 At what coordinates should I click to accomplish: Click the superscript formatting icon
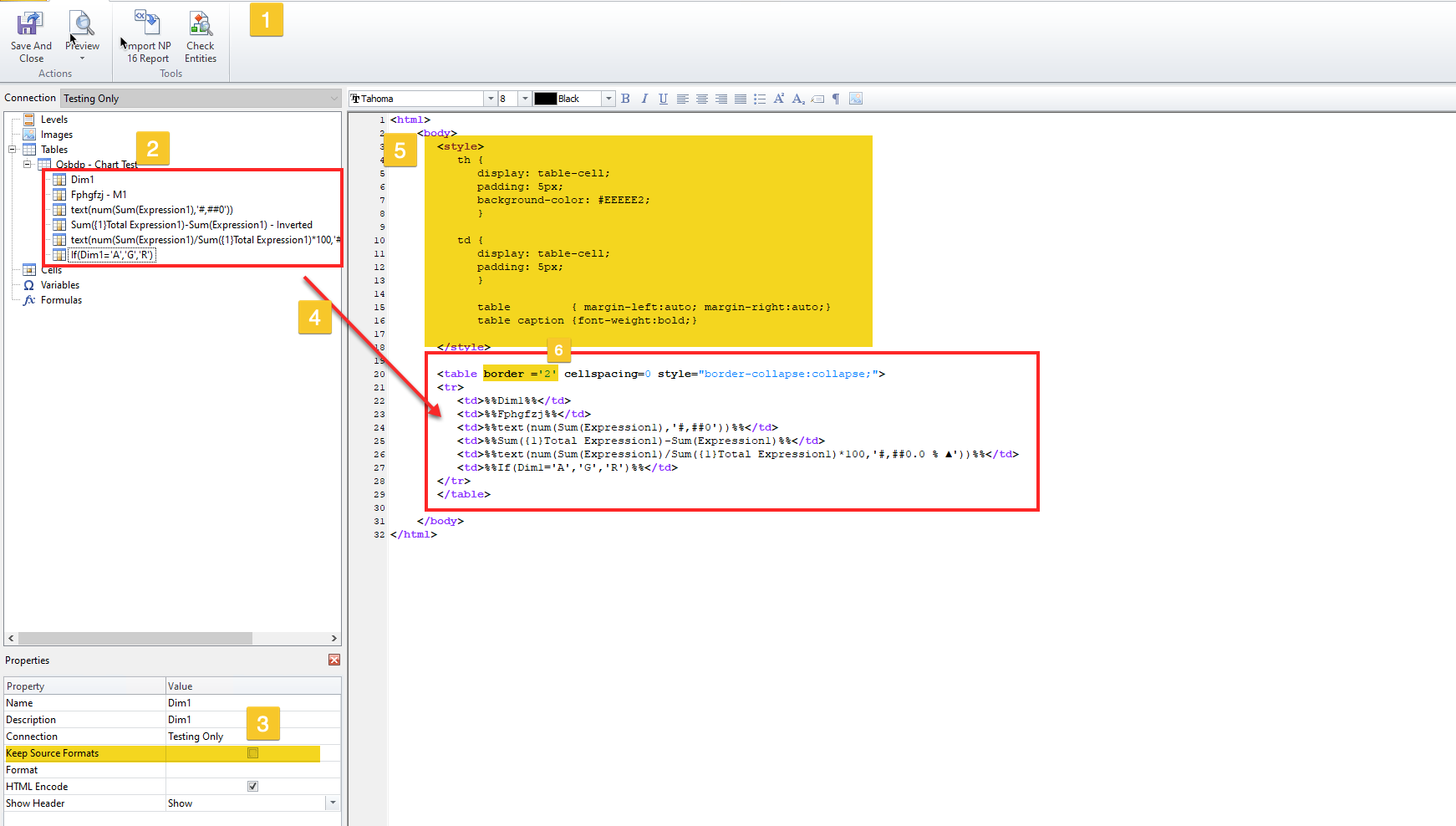tap(779, 99)
